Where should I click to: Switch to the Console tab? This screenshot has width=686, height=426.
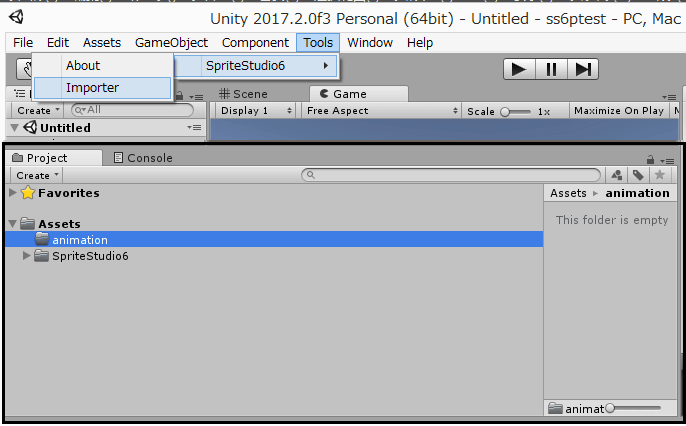[143, 157]
